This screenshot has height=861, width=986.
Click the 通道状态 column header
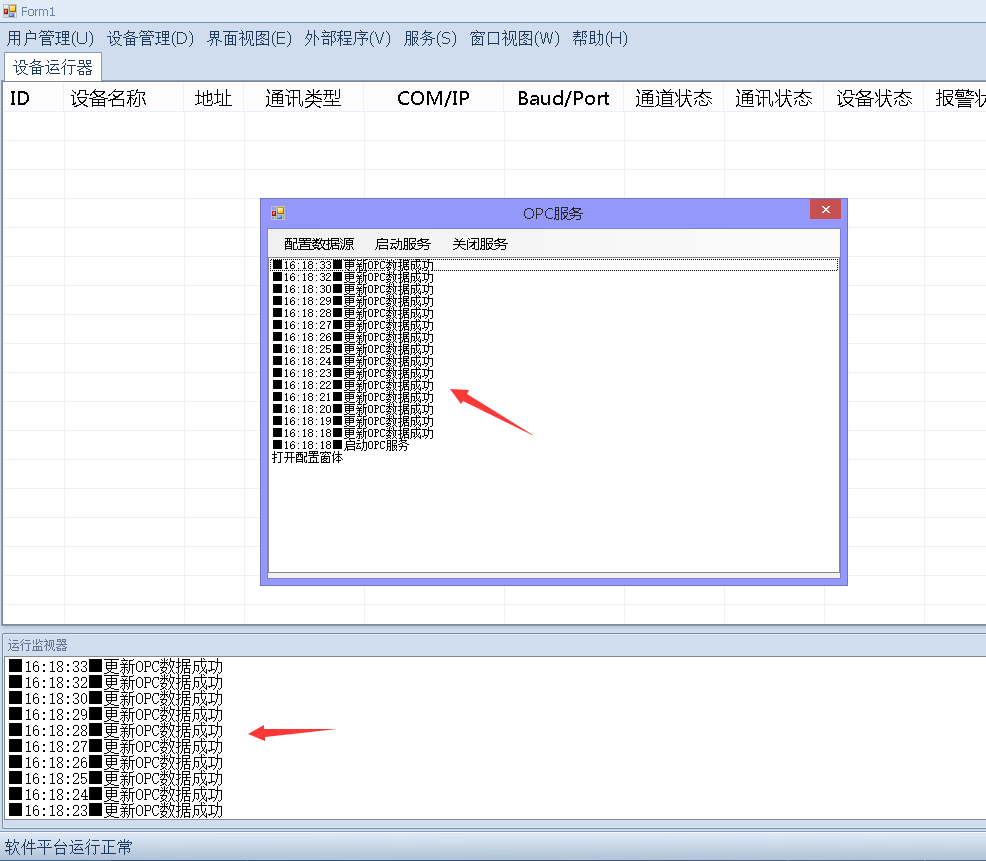point(674,98)
